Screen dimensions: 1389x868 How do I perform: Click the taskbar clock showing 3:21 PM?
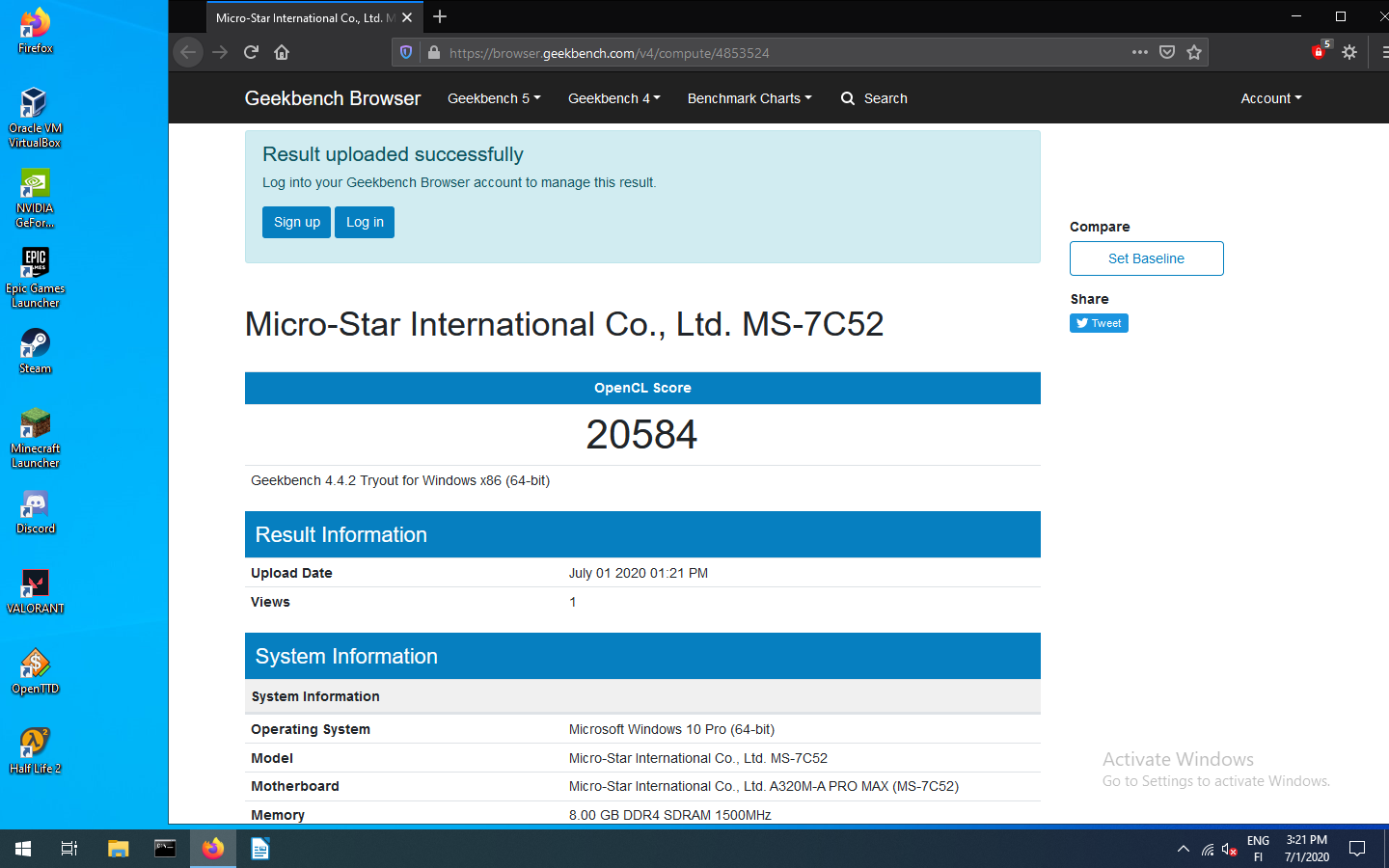(1307, 849)
